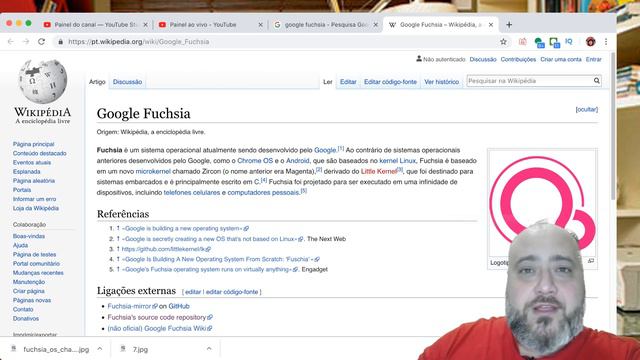The width and height of the screenshot is (640, 360).
Task: Open Página aleatória in the sidebar
Action: pyautogui.click(x=34, y=181)
